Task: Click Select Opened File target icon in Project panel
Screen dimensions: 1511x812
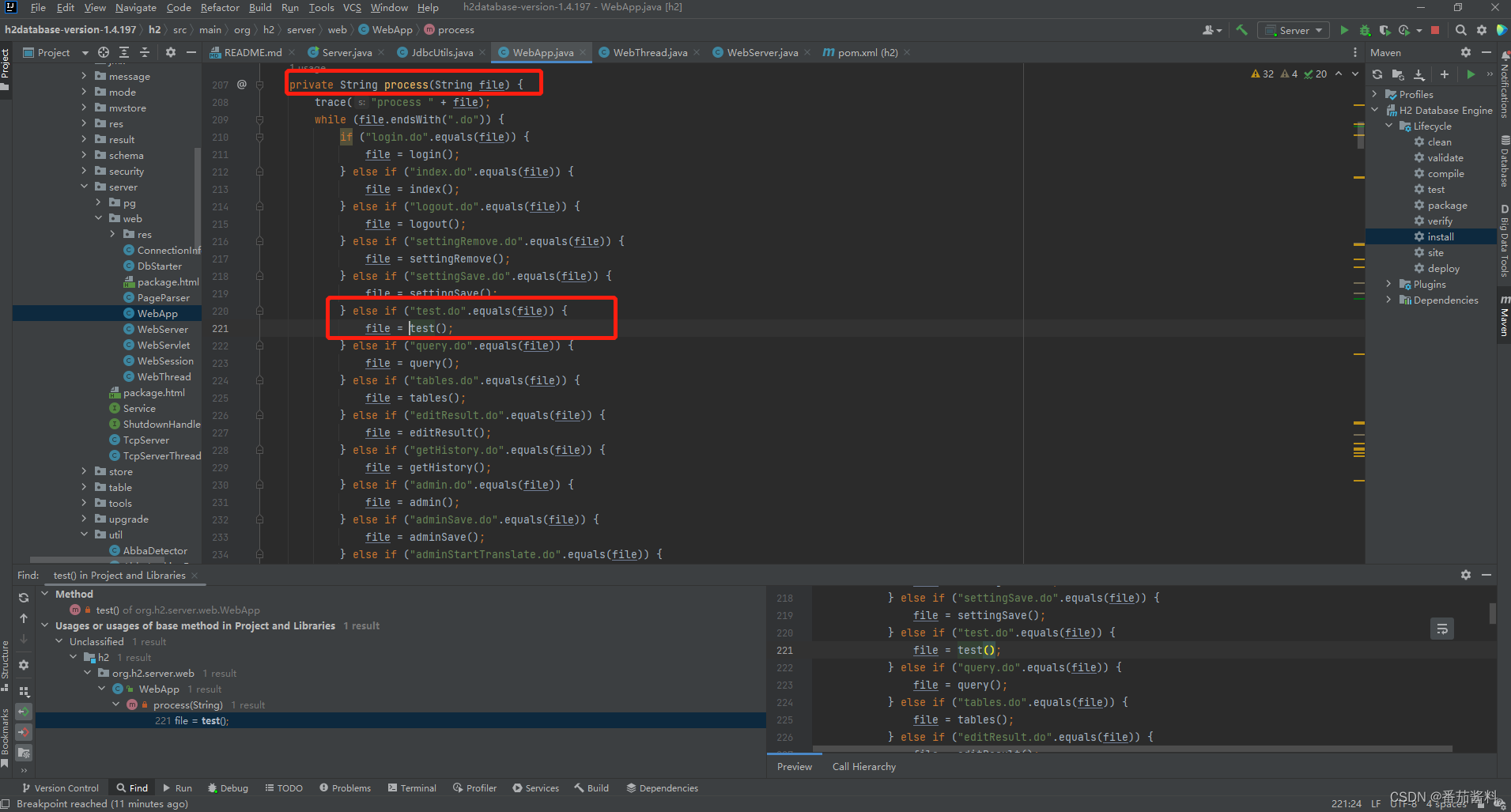Action: (x=104, y=52)
